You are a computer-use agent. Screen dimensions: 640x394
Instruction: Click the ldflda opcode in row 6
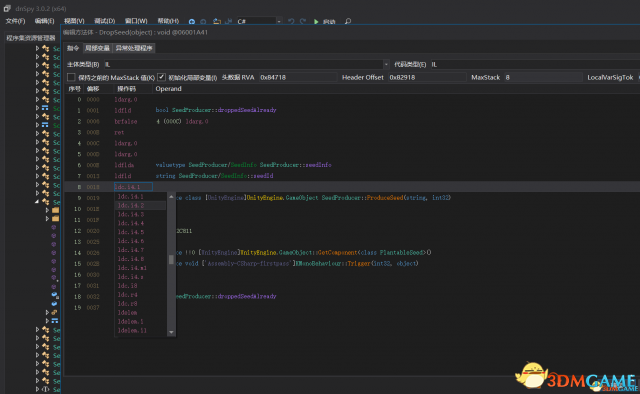tap(124, 165)
